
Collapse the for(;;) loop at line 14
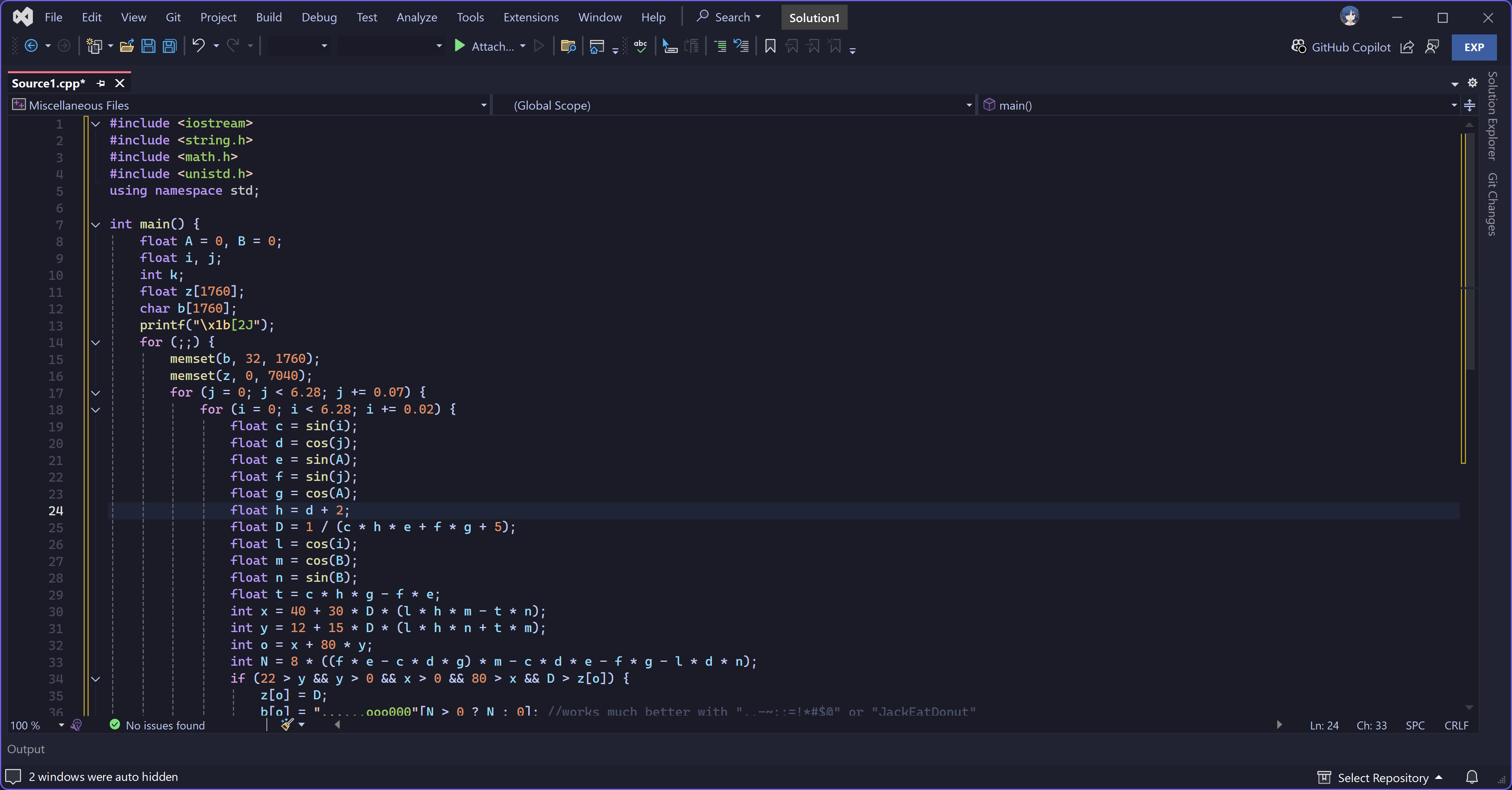(x=95, y=343)
